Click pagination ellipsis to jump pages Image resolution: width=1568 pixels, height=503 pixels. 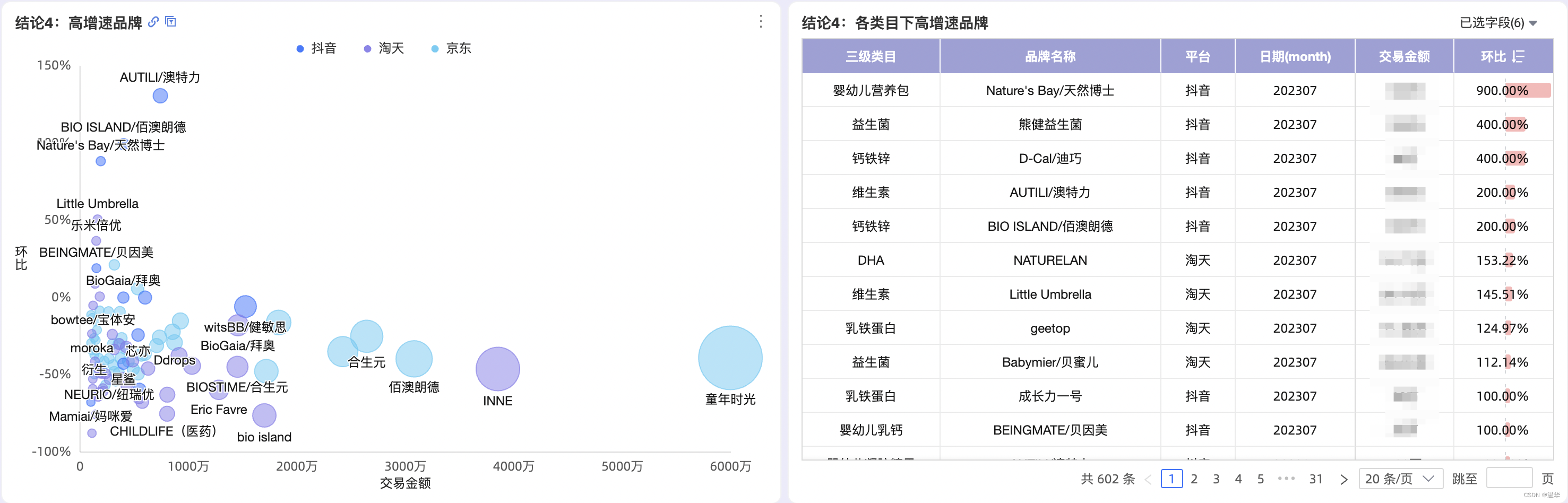[1286, 479]
